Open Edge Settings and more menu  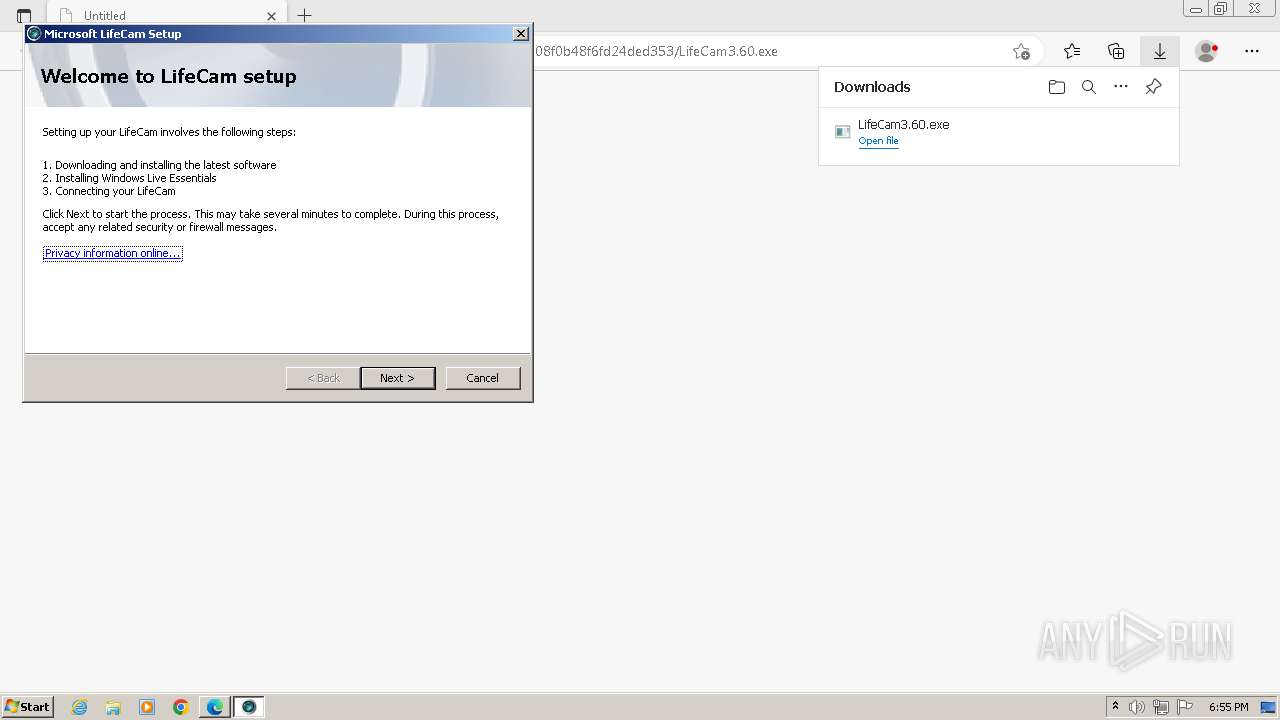click(1252, 51)
